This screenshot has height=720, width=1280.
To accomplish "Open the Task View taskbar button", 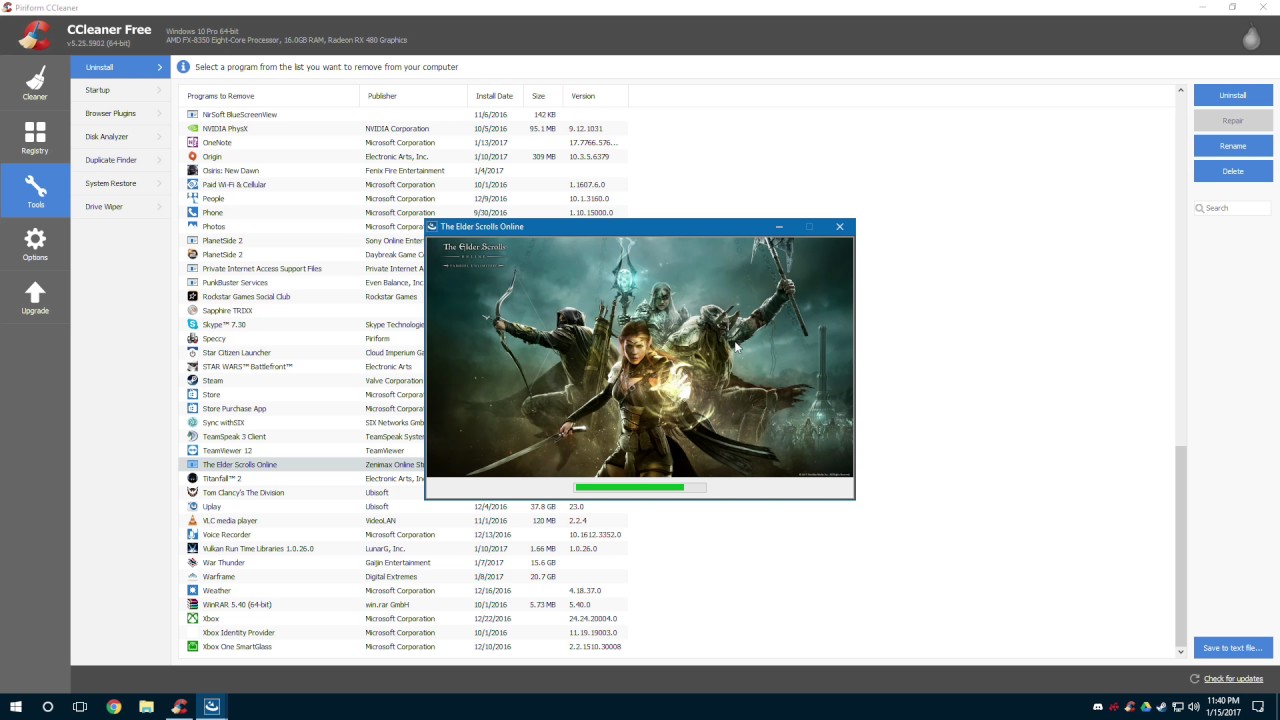I will coord(80,707).
